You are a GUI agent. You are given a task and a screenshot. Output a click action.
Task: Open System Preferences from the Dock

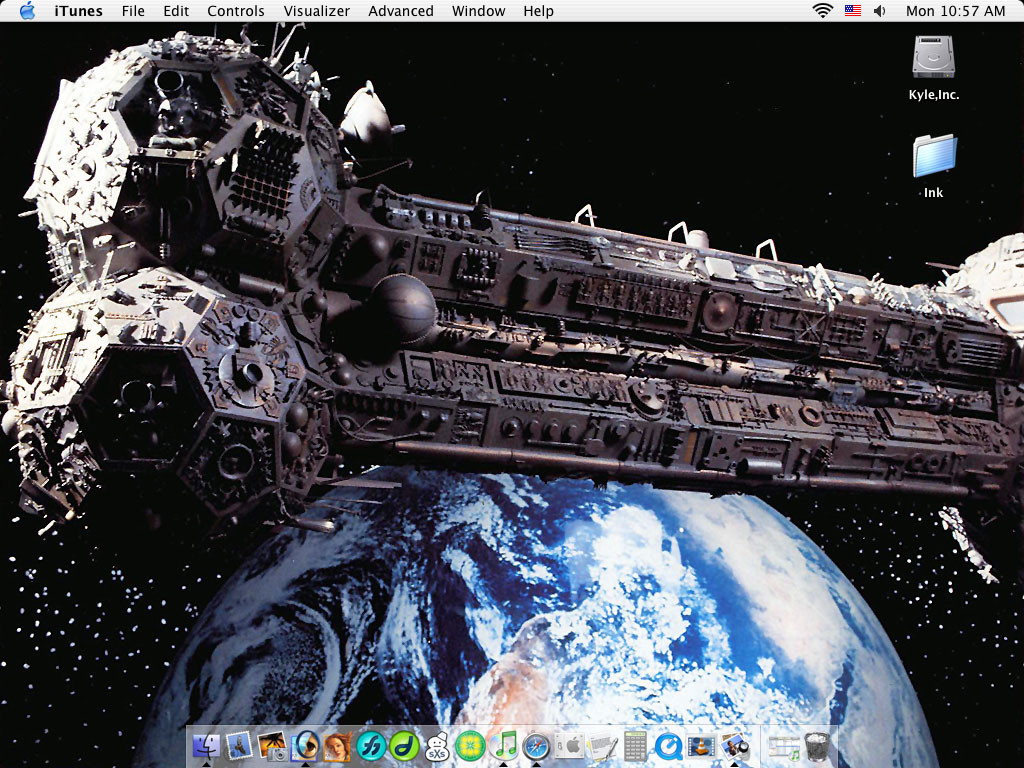tap(569, 746)
